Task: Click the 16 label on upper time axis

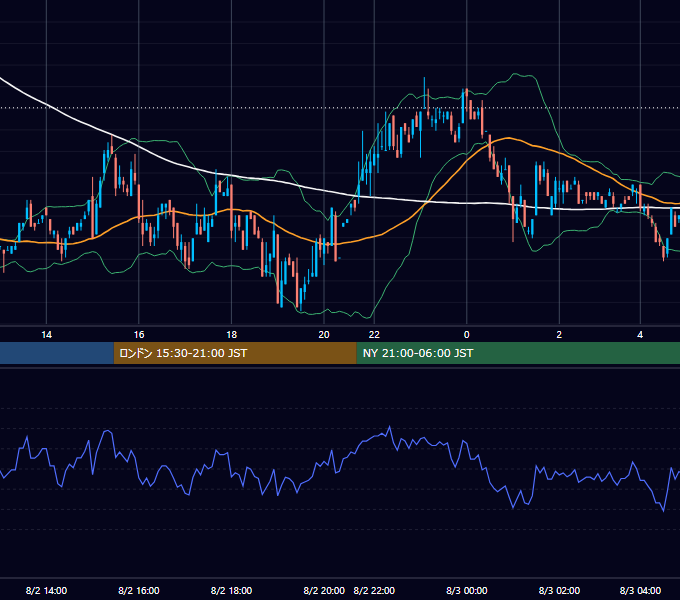Action: (x=139, y=335)
